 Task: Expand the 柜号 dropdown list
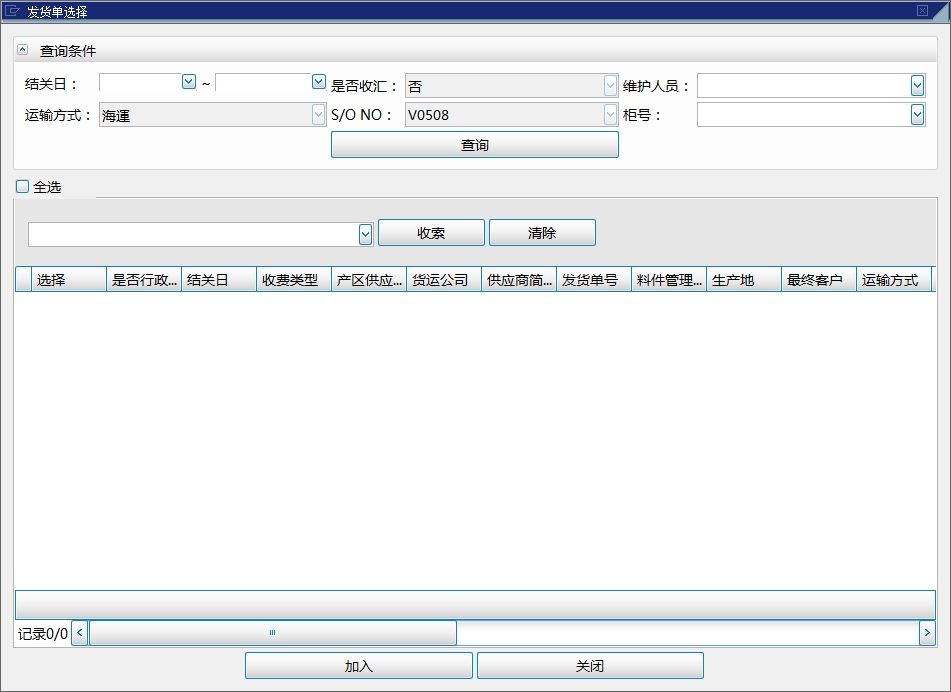[917, 115]
